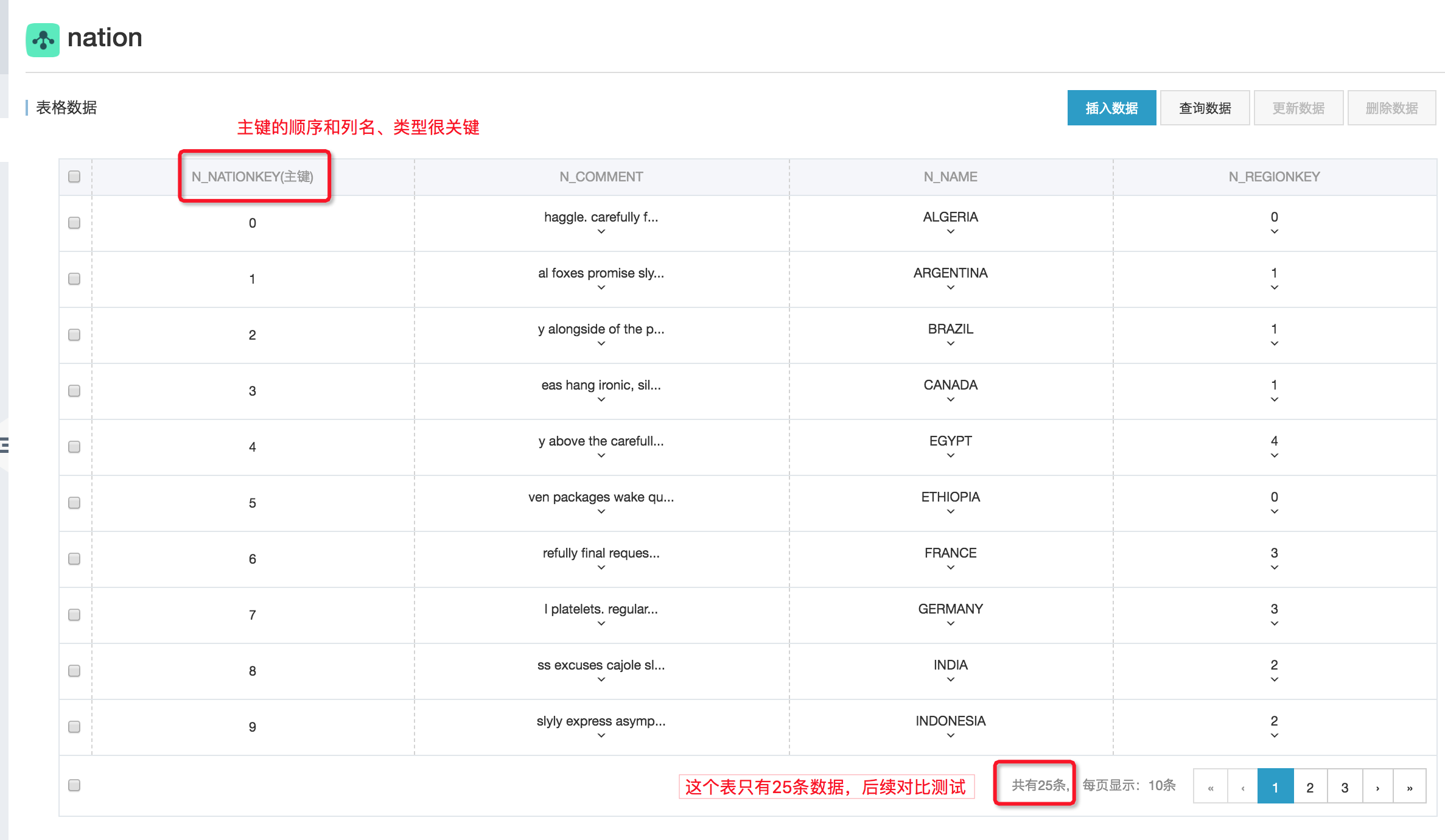This screenshot has height=840, width=1445.
Task: Click the 删除数据 delete data button
Action: pos(1392,108)
